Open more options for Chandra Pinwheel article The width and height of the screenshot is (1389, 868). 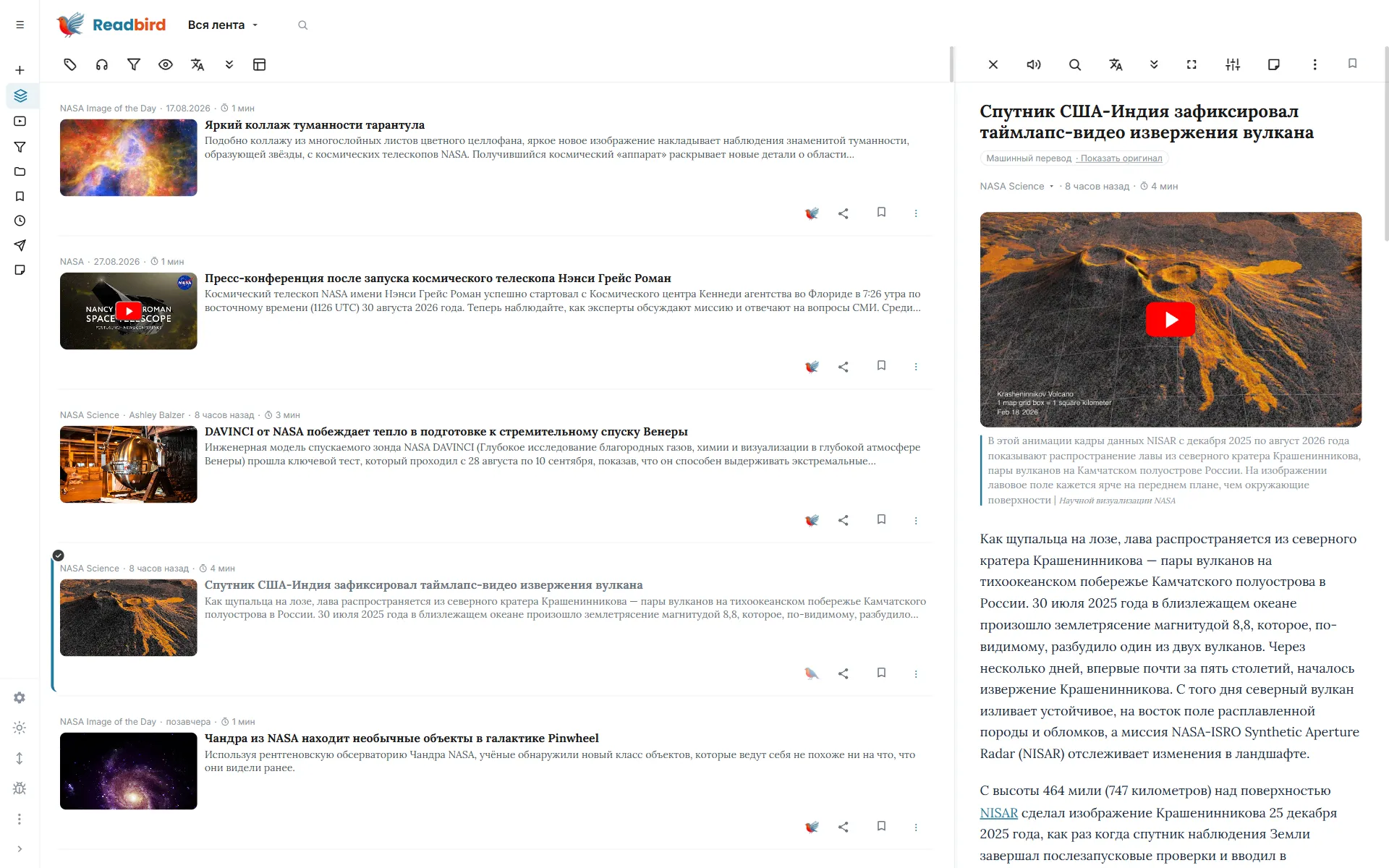coord(916,827)
